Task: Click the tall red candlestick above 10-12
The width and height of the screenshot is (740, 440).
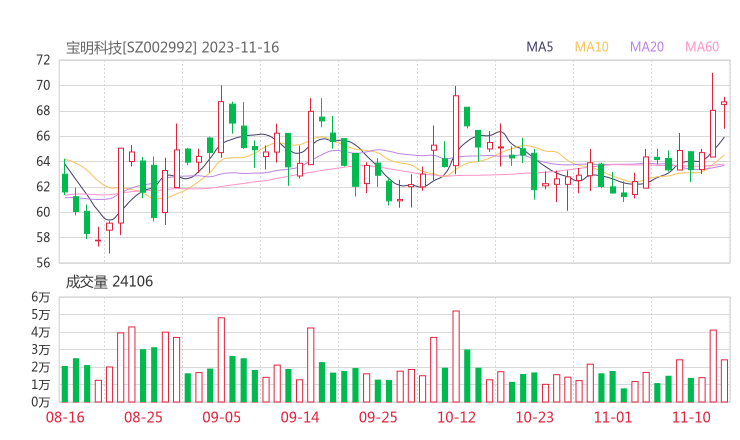Action: (x=456, y=130)
